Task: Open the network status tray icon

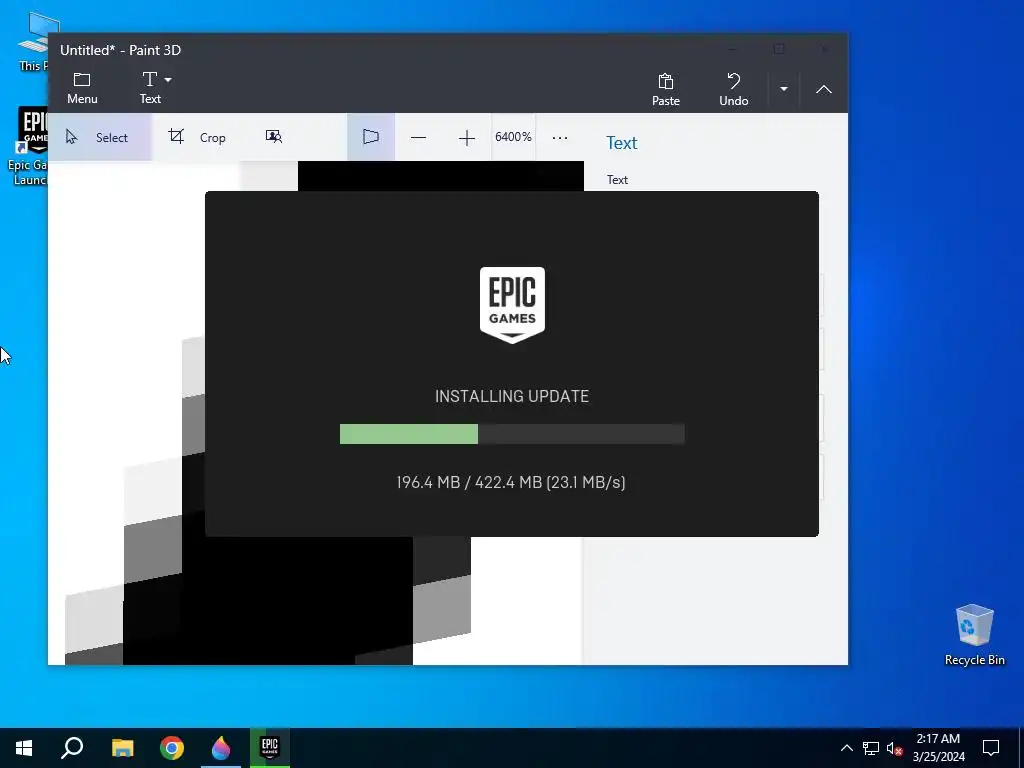Action: (870, 748)
